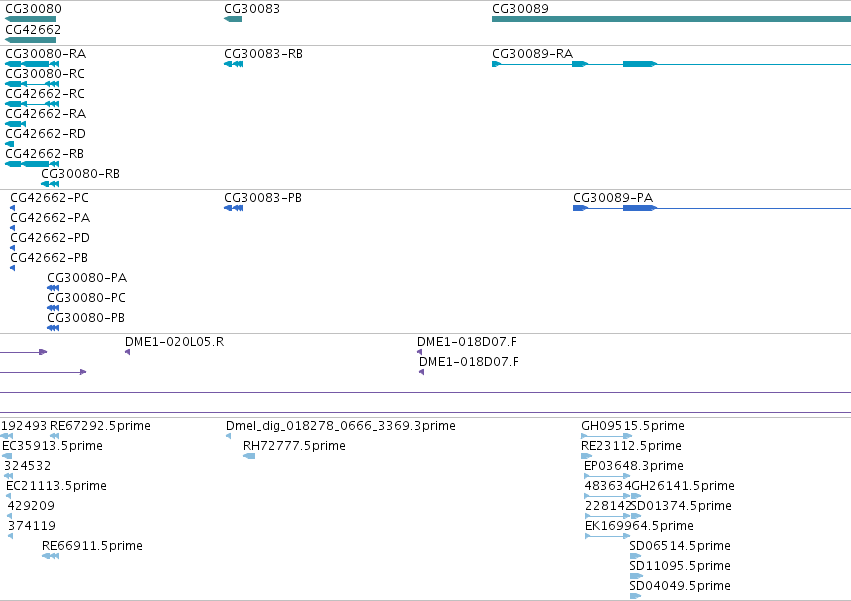This screenshot has width=851, height=601.
Task: Open the CG30083 gene label
Action: tap(252, 9)
